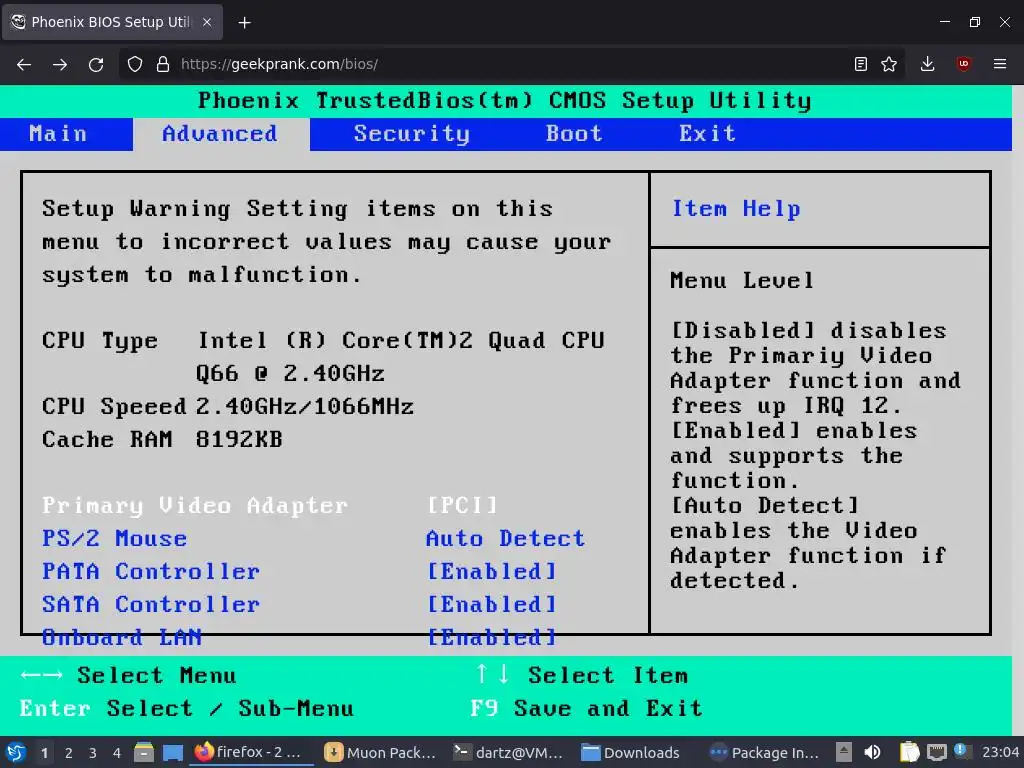
Task: Open removable media eject tray icon
Action: tap(844, 752)
